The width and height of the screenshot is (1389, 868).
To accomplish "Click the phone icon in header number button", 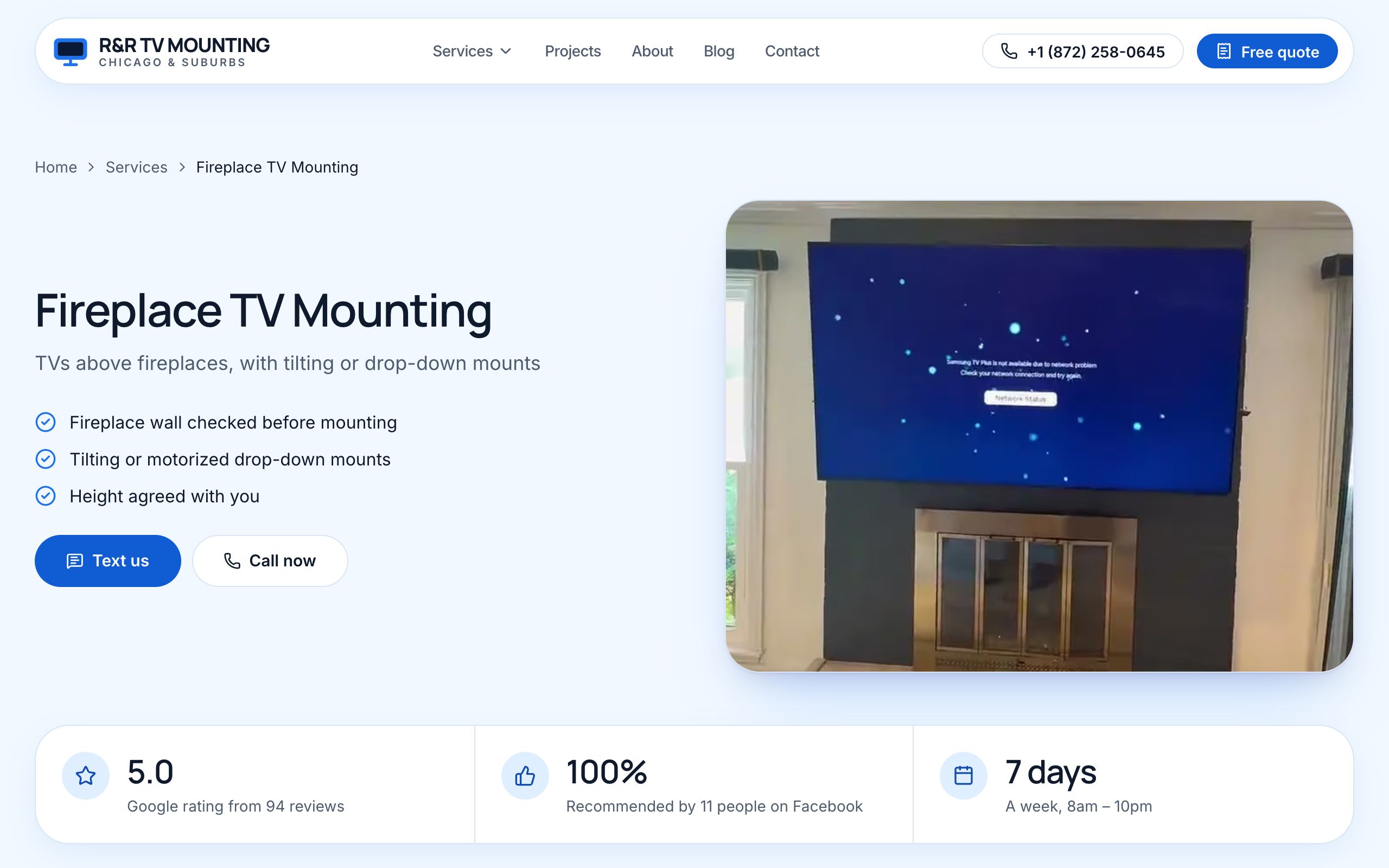I will (1009, 51).
